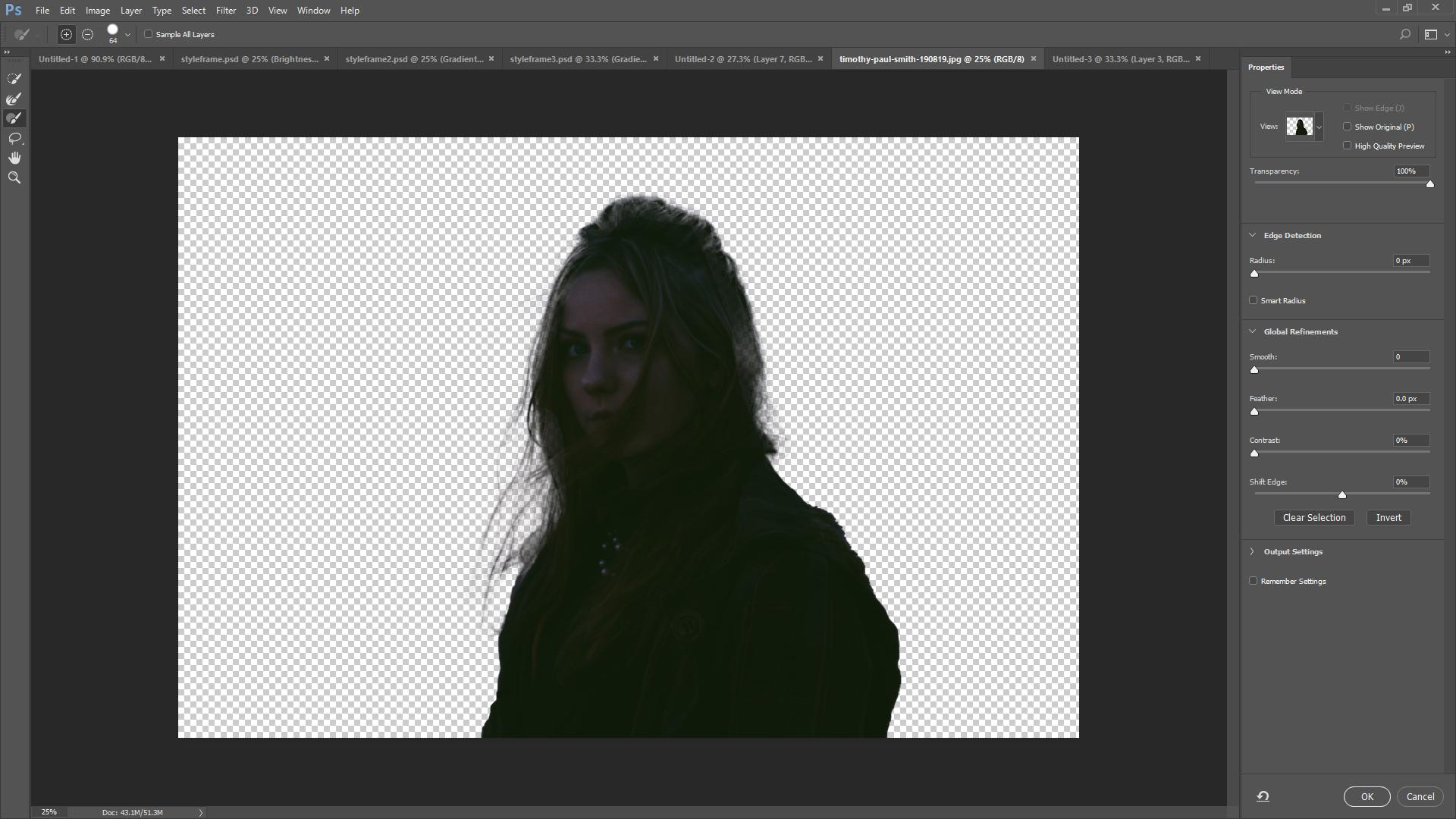Open the View mode thumbnail dropdown

coord(1319,127)
